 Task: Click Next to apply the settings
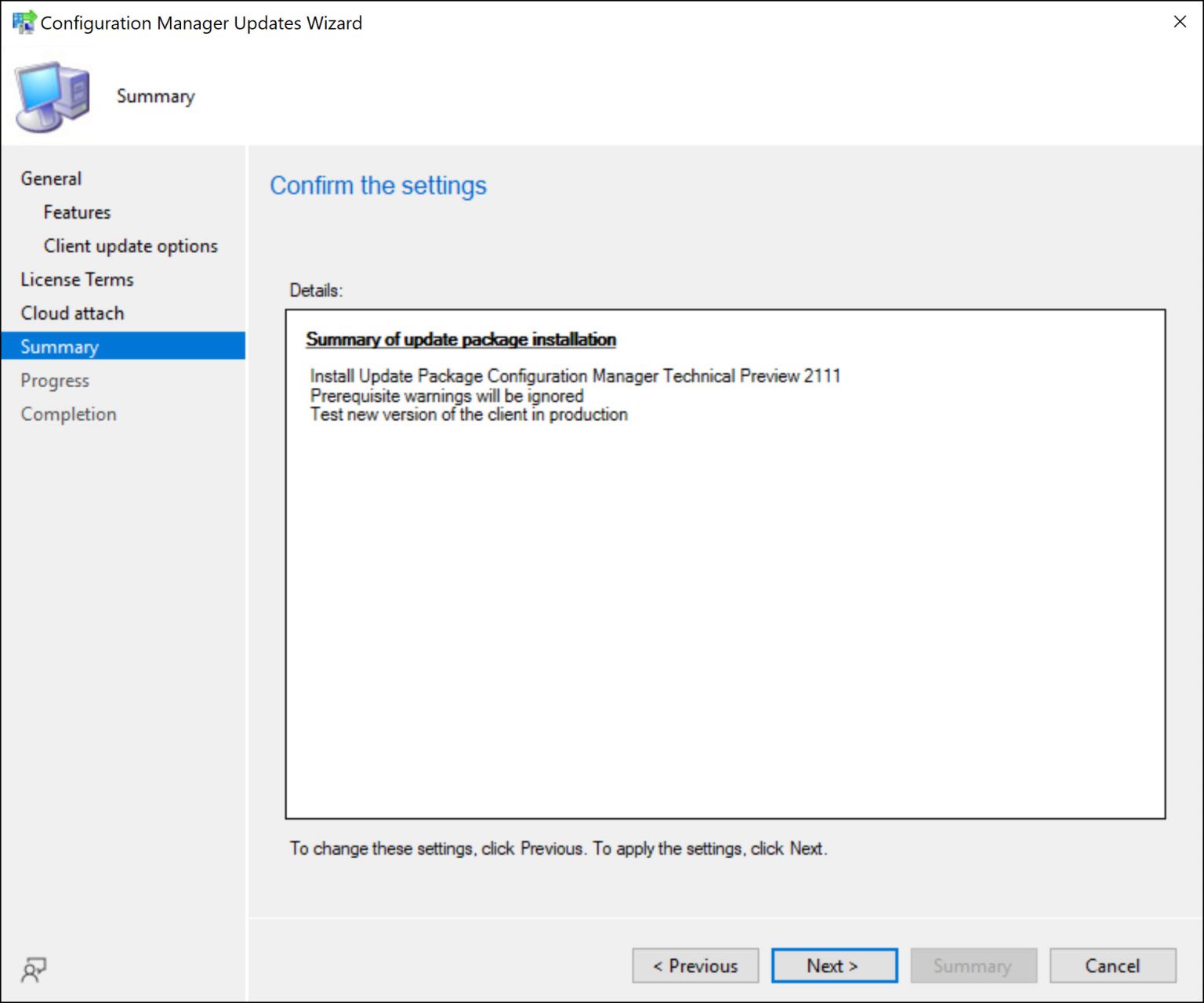pos(834,966)
